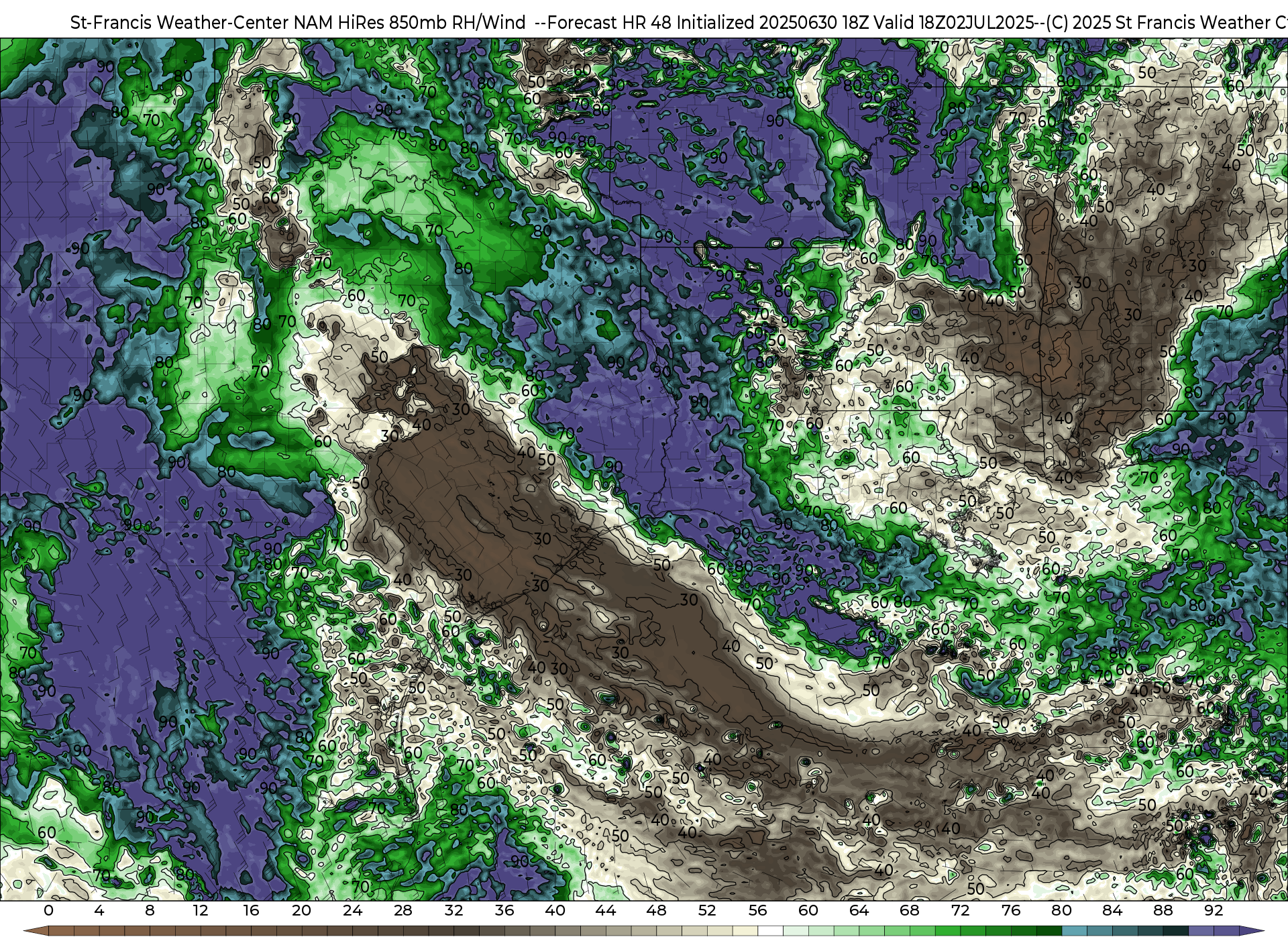Click the lightest brown colorbar segment at 0
Screen dimensions: 1288x939
click(61, 931)
